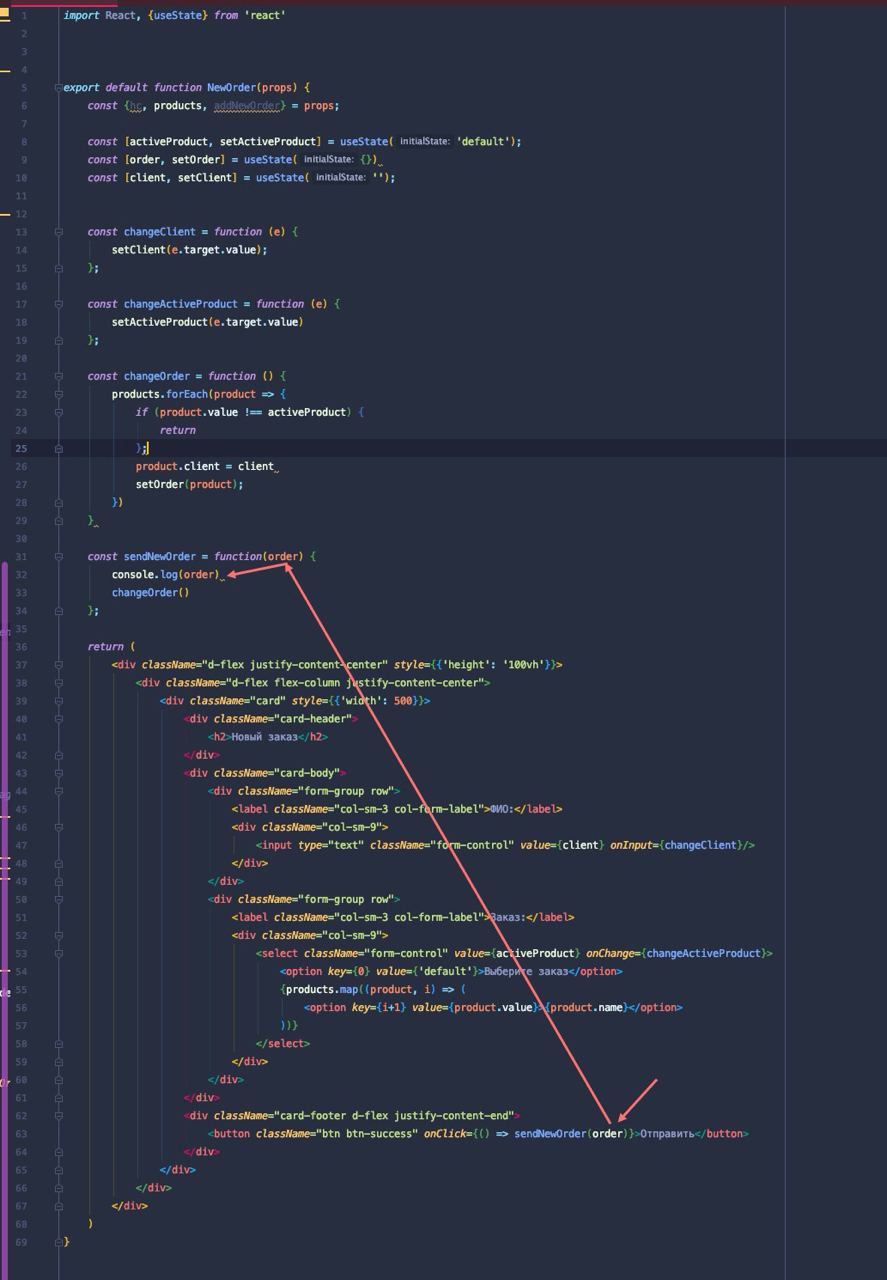Click 'useState' in the import on line 1
Screen dimensions: 887x1280
click(178, 16)
